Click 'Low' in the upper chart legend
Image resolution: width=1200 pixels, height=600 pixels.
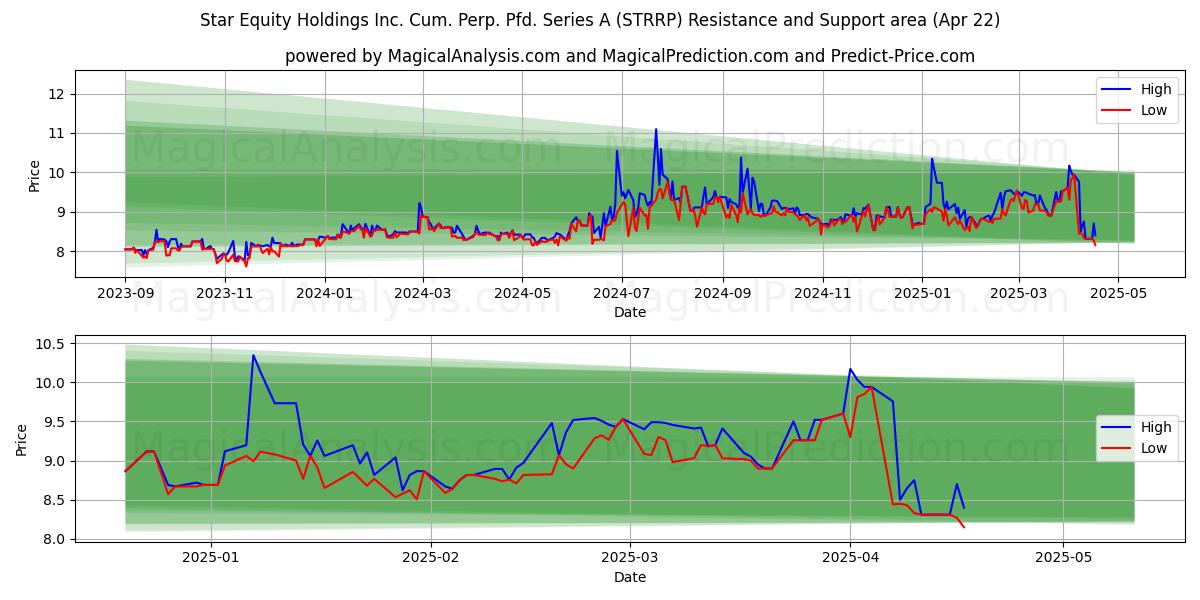coord(1153,110)
